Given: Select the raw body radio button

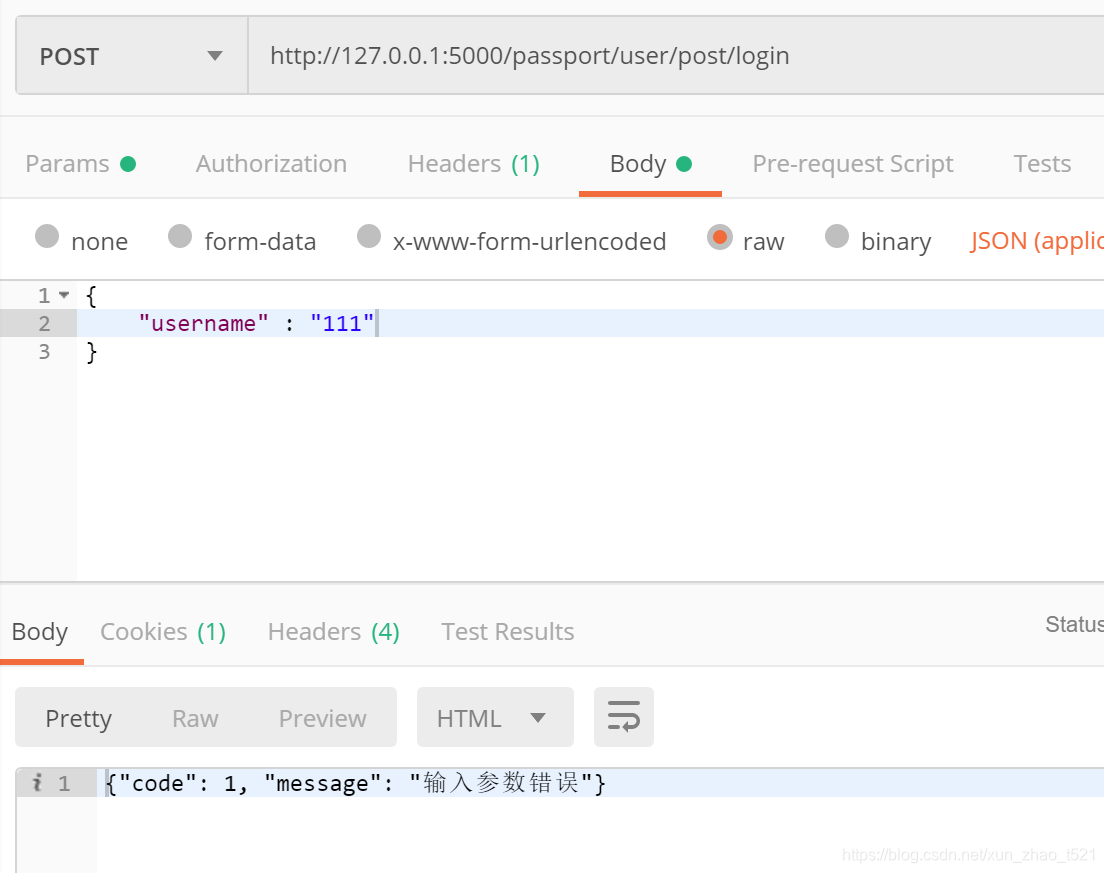Looking at the screenshot, I should (720, 237).
